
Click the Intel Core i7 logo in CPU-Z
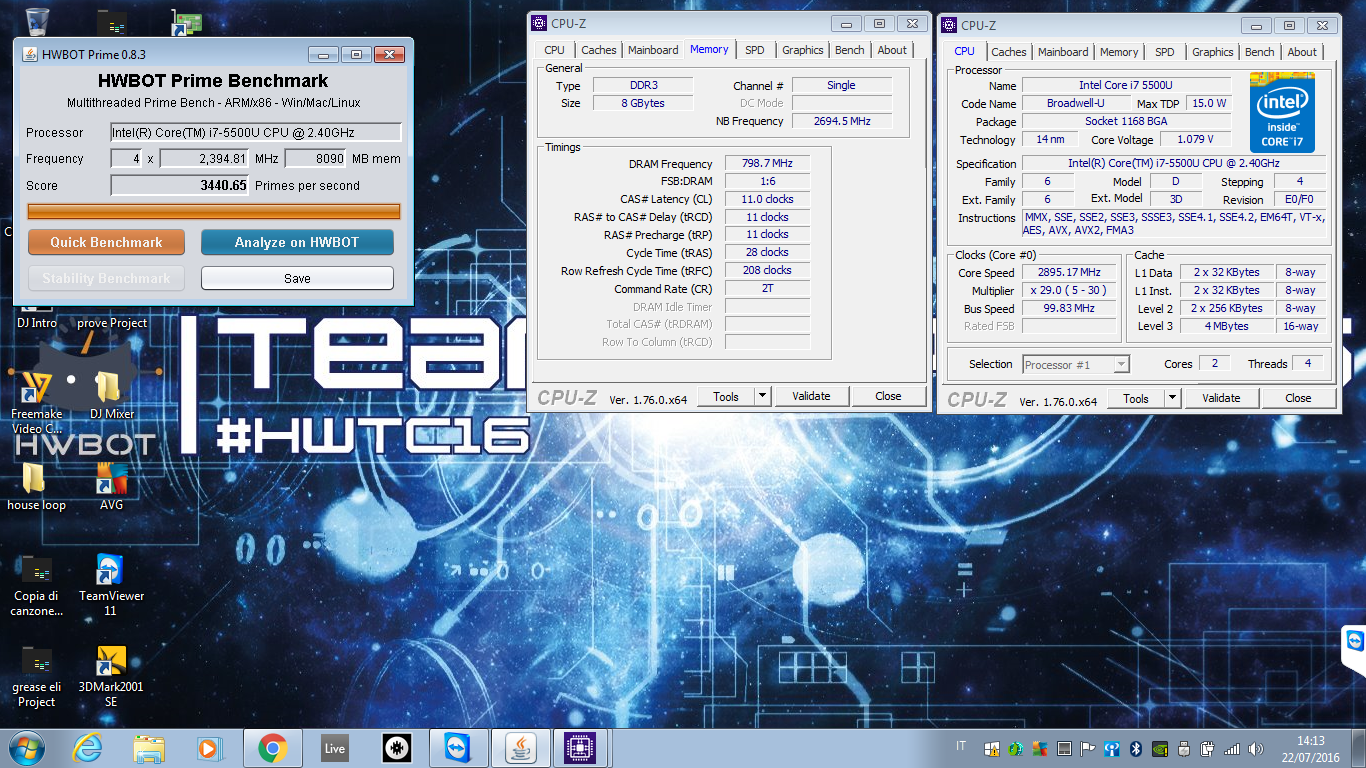coord(1282,113)
